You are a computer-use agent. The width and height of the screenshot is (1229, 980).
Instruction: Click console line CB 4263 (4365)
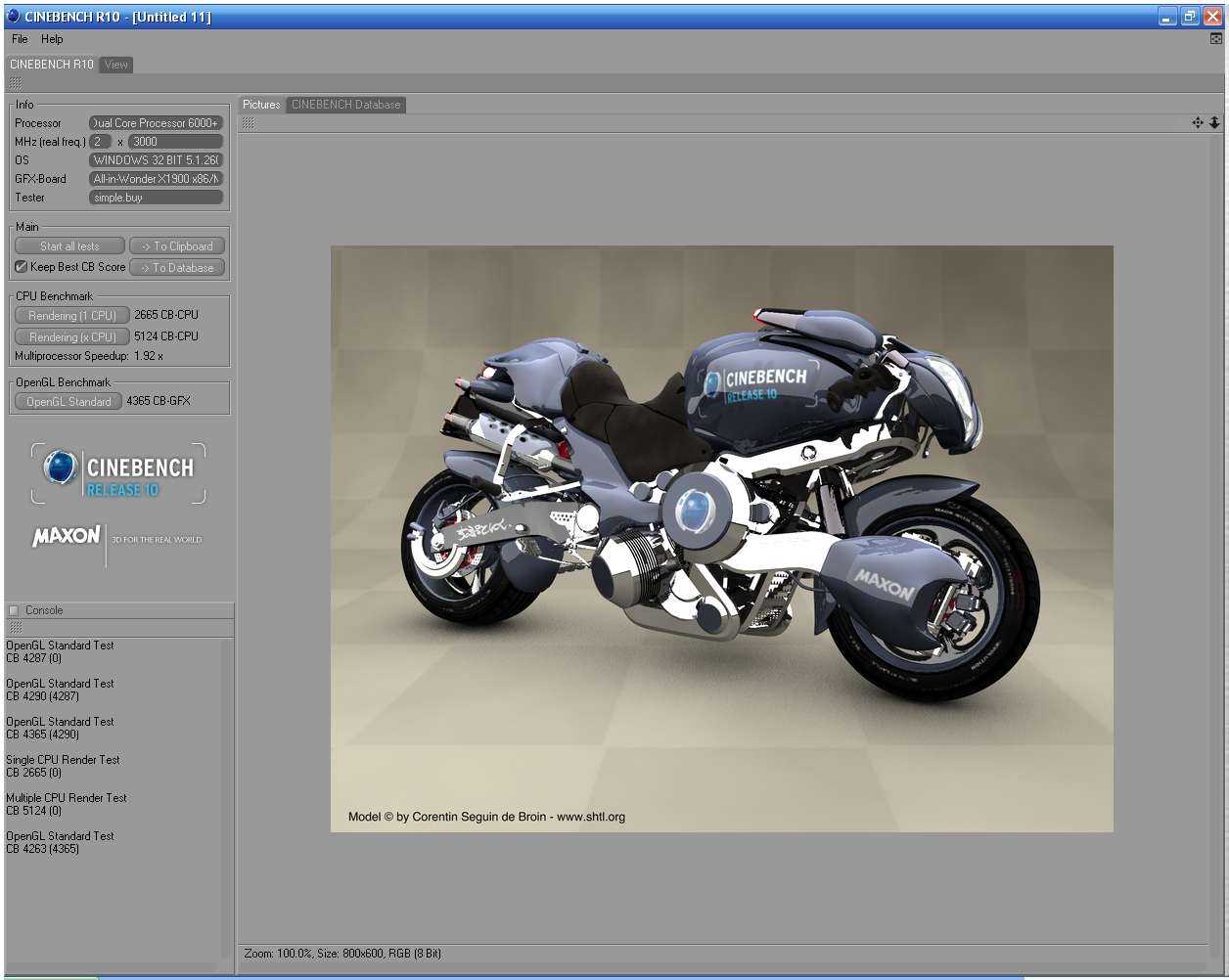pyautogui.click(x=43, y=849)
